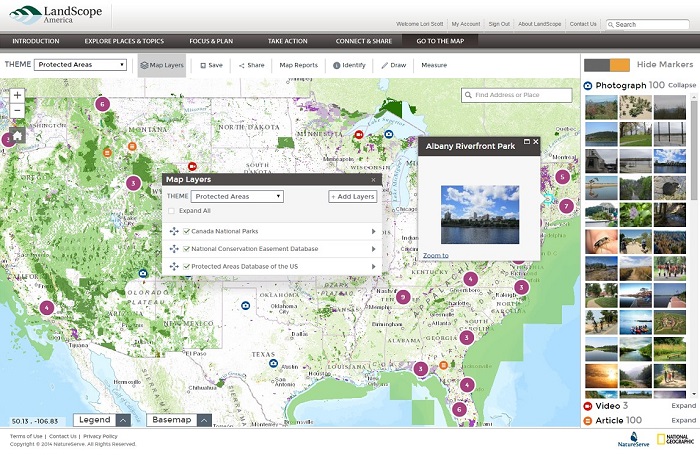
Task: Open the Map Layers toolbar tool
Action: [x=162, y=65]
